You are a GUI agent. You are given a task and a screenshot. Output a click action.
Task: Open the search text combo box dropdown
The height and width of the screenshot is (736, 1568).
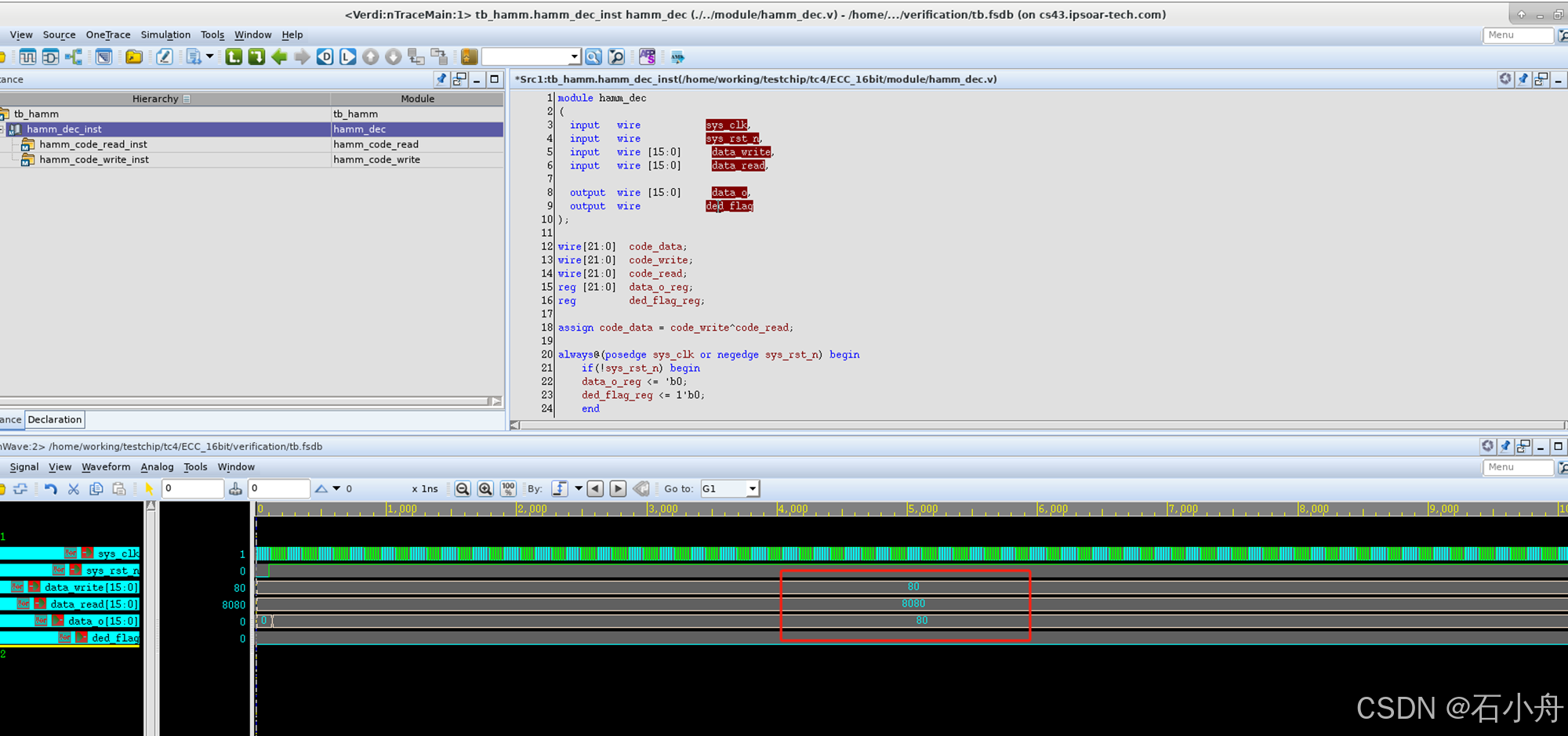(x=575, y=56)
